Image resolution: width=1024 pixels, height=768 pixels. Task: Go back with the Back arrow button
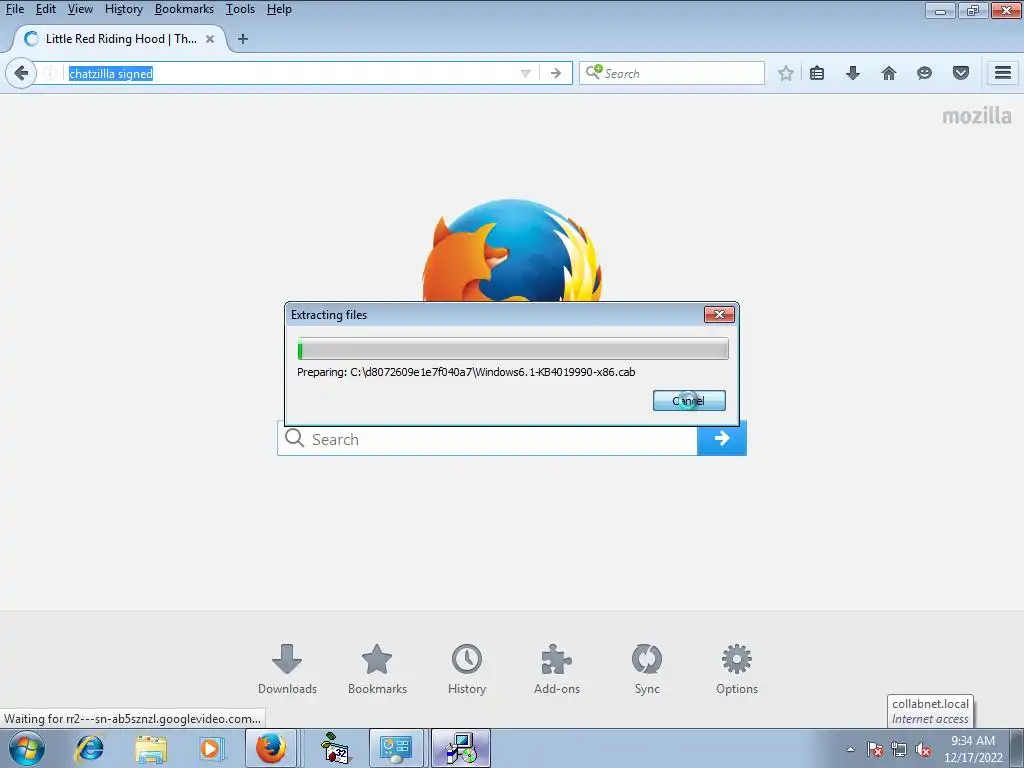(x=21, y=72)
